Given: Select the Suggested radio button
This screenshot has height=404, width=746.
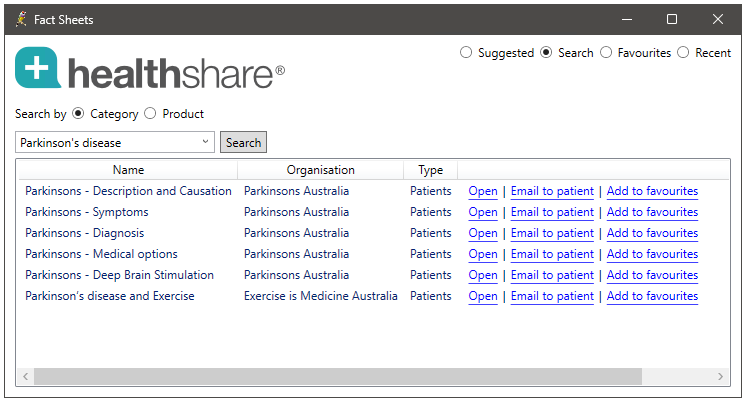Looking at the screenshot, I should click(466, 52).
